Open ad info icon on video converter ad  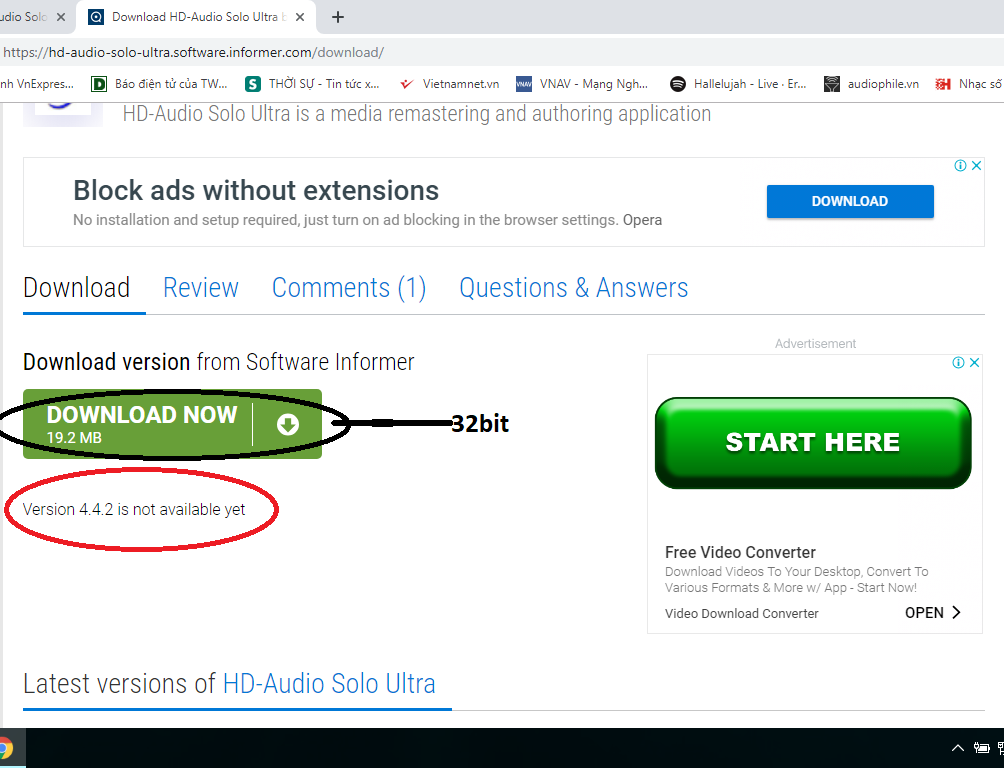click(959, 363)
